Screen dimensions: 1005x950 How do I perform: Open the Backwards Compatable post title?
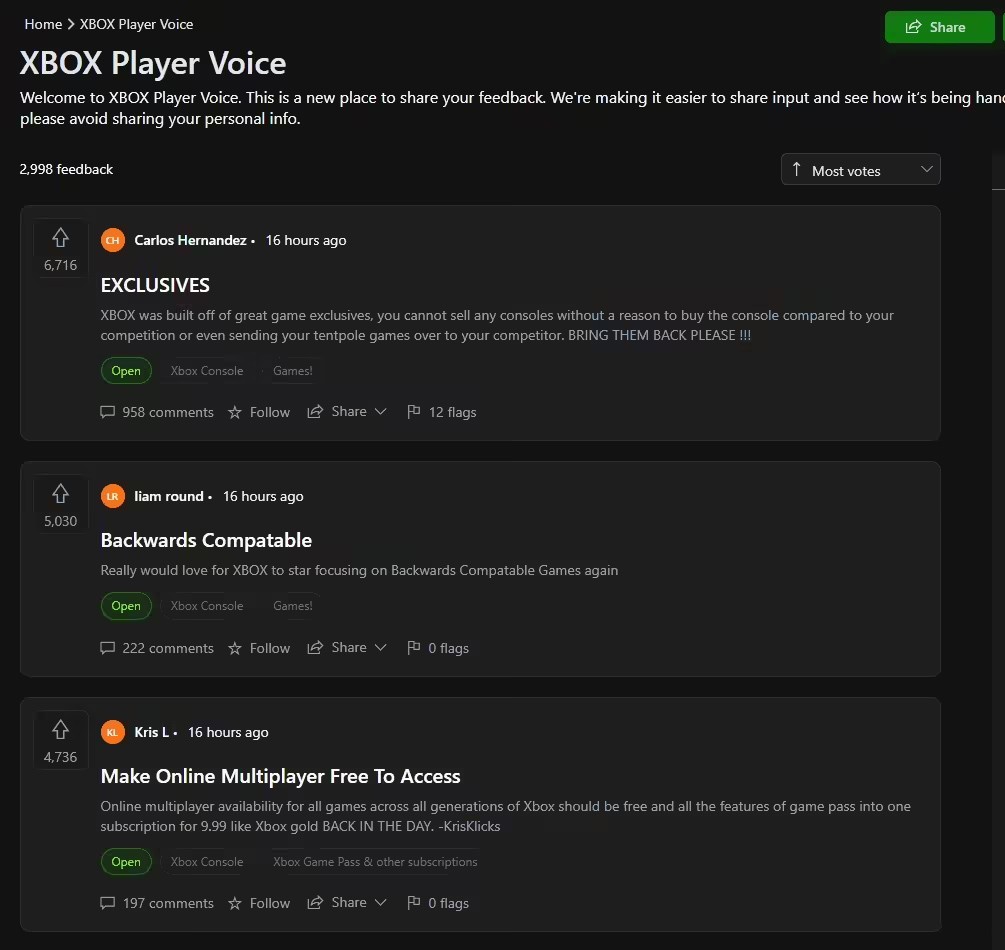[206, 540]
